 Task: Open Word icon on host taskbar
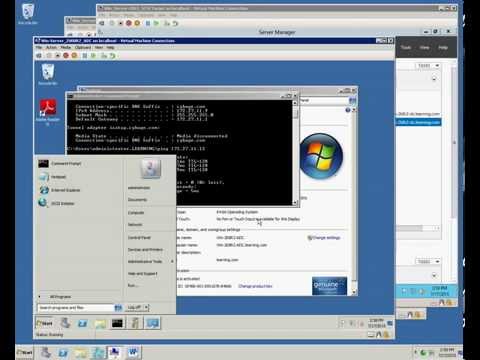(x=133, y=352)
